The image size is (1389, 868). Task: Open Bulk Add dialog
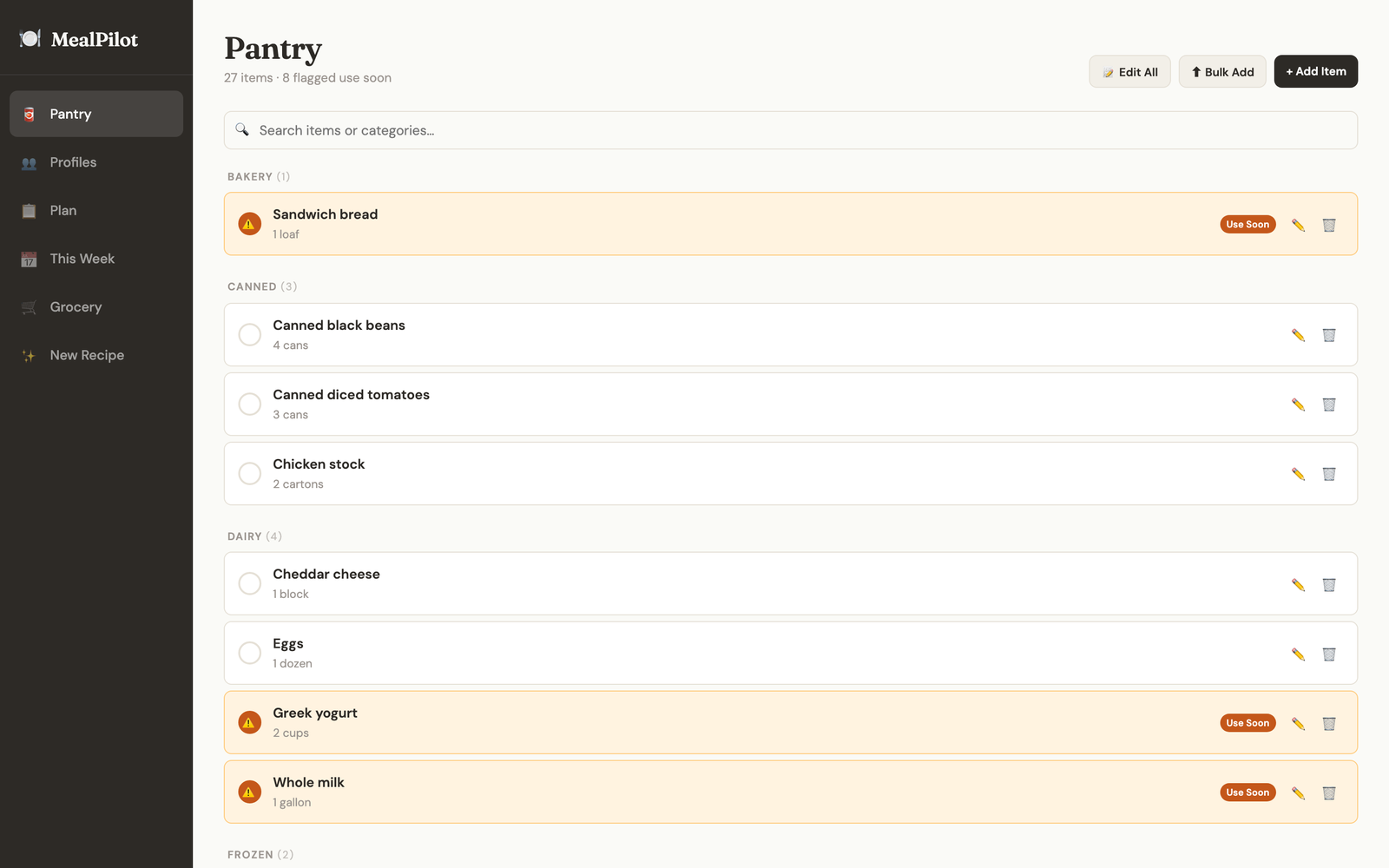1222,71
